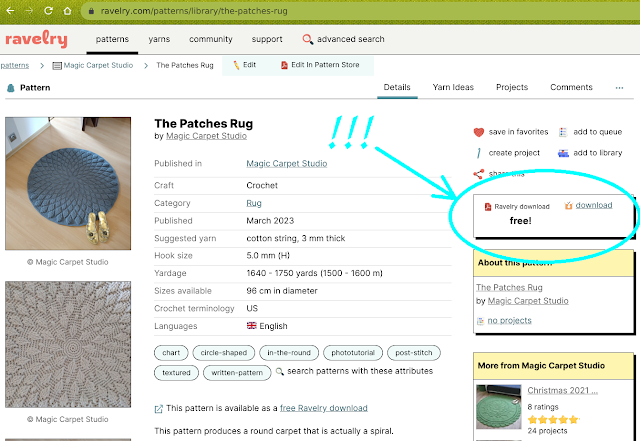Click the no projects page icon

(480, 321)
